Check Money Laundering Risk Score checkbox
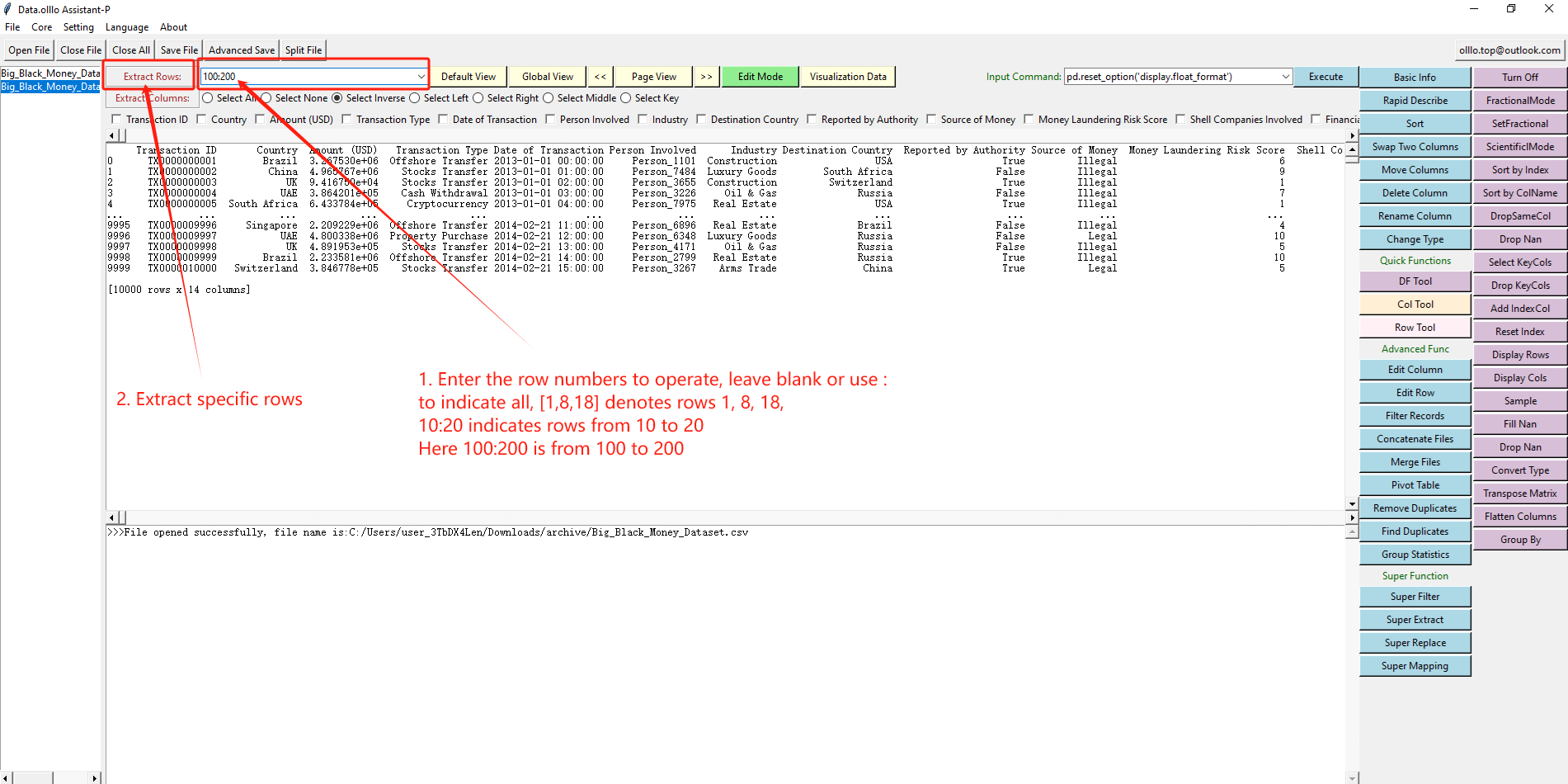The height and width of the screenshot is (784, 1568). (1029, 120)
